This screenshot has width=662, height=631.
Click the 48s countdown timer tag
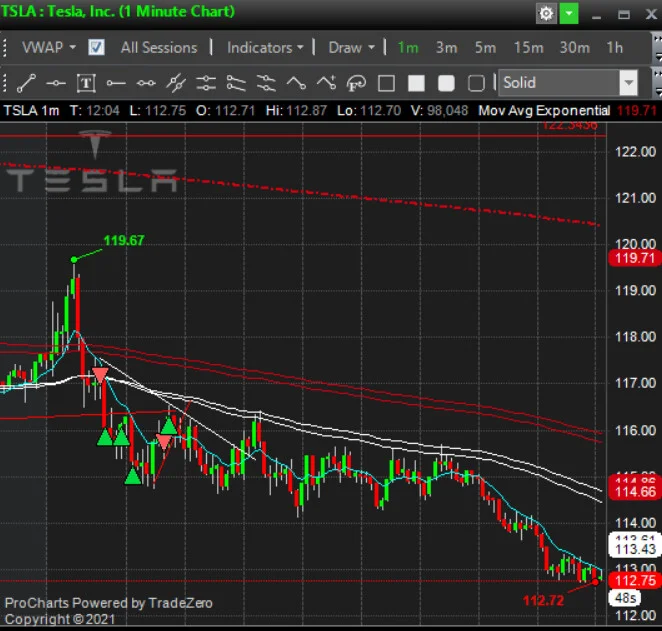625,598
